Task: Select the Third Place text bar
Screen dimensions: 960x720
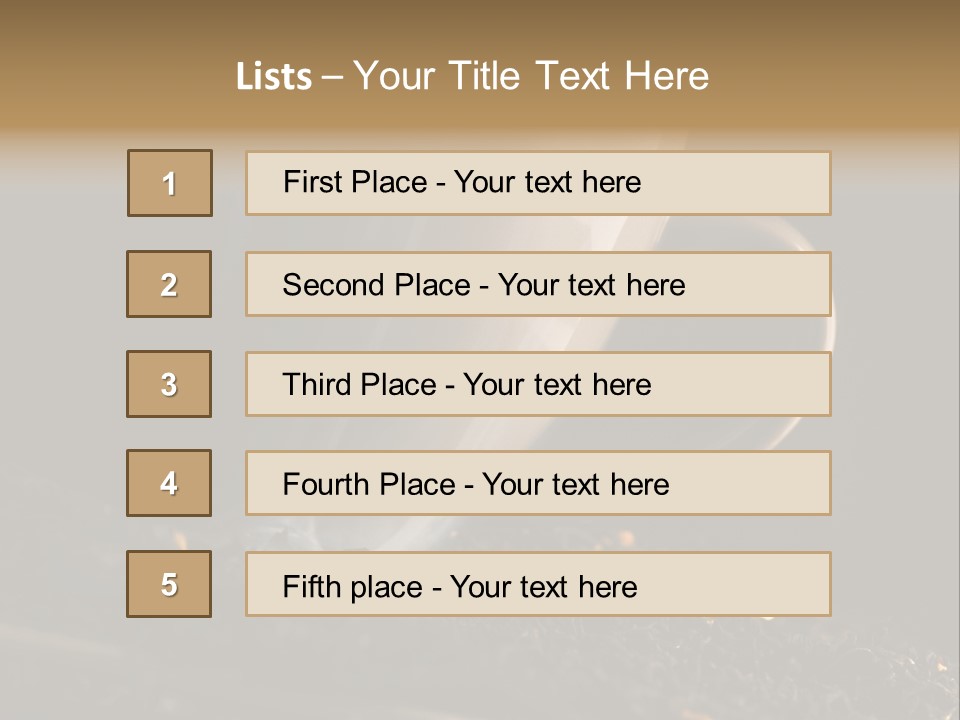Action: pyautogui.click(x=538, y=384)
